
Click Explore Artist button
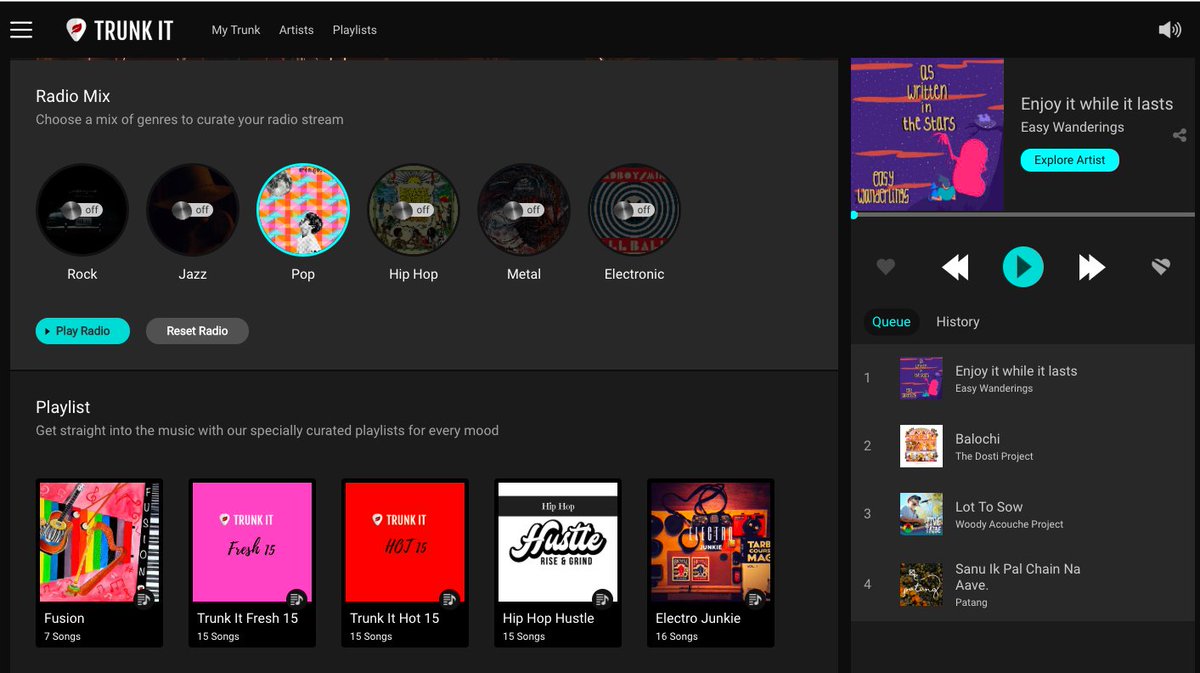[1070, 160]
